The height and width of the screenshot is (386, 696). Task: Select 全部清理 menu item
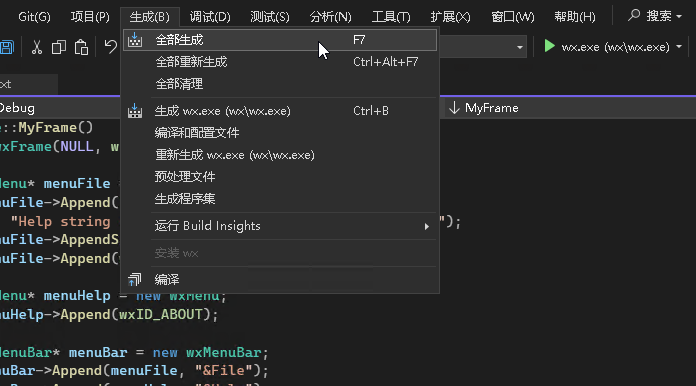[280, 84]
